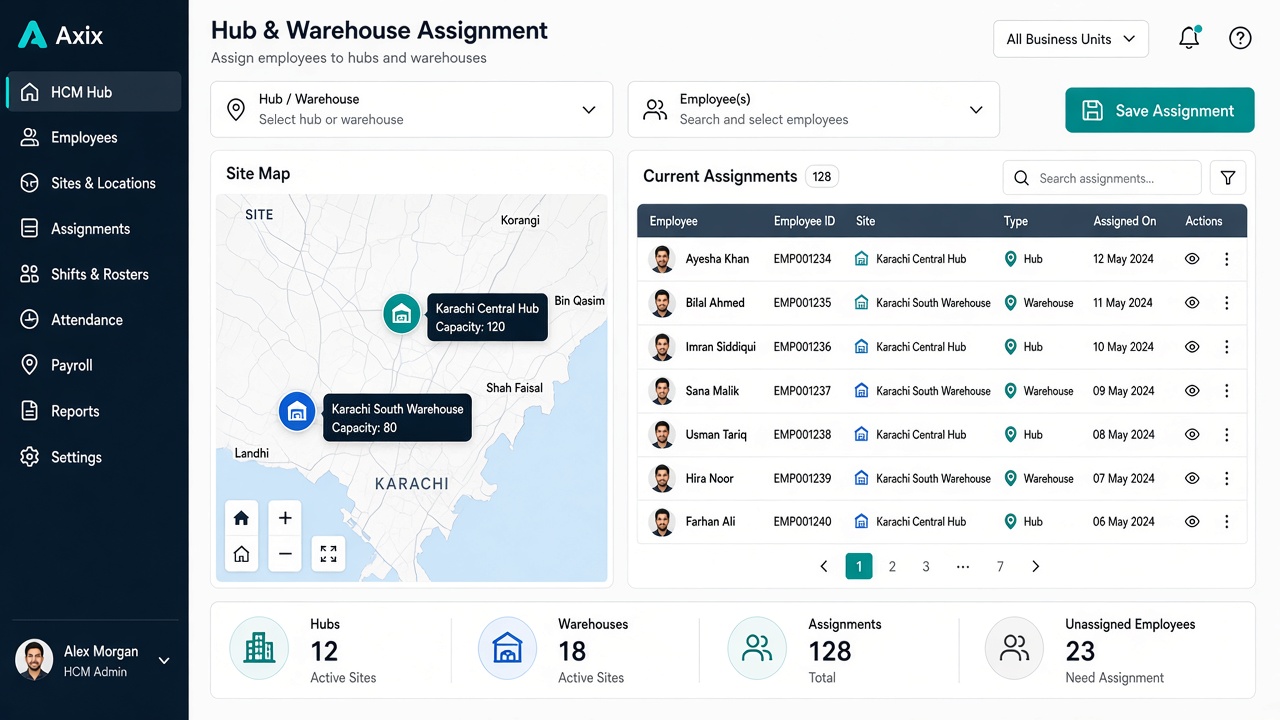The image size is (1280, 720).
Task: Open Shifts & Rosters in the sidebar
Action: (93, 274)
